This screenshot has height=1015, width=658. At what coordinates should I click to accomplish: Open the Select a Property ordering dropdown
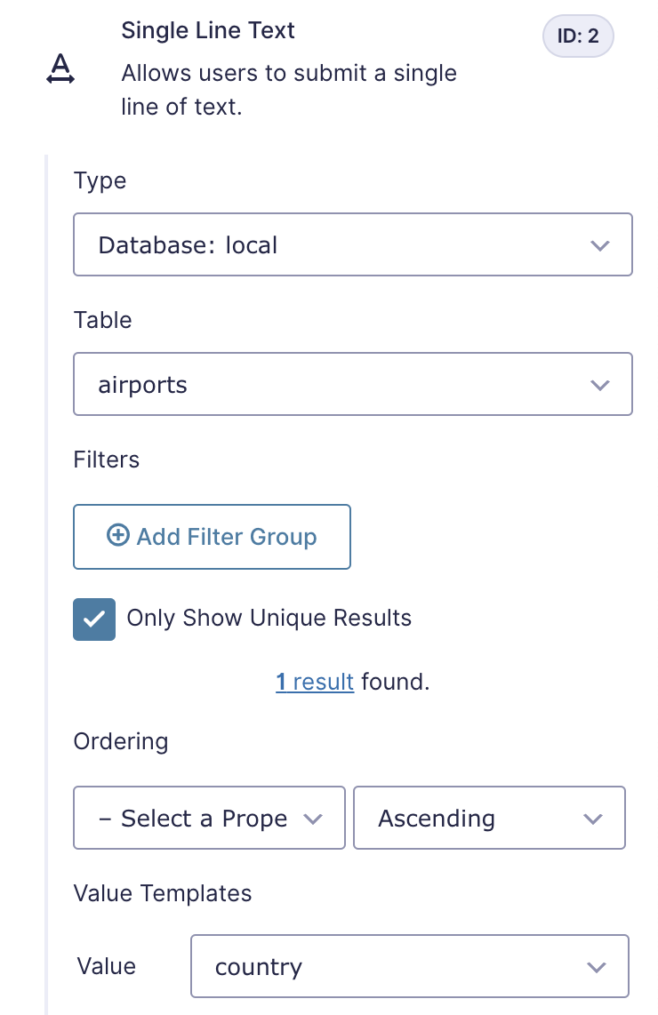tap(208, 817)
